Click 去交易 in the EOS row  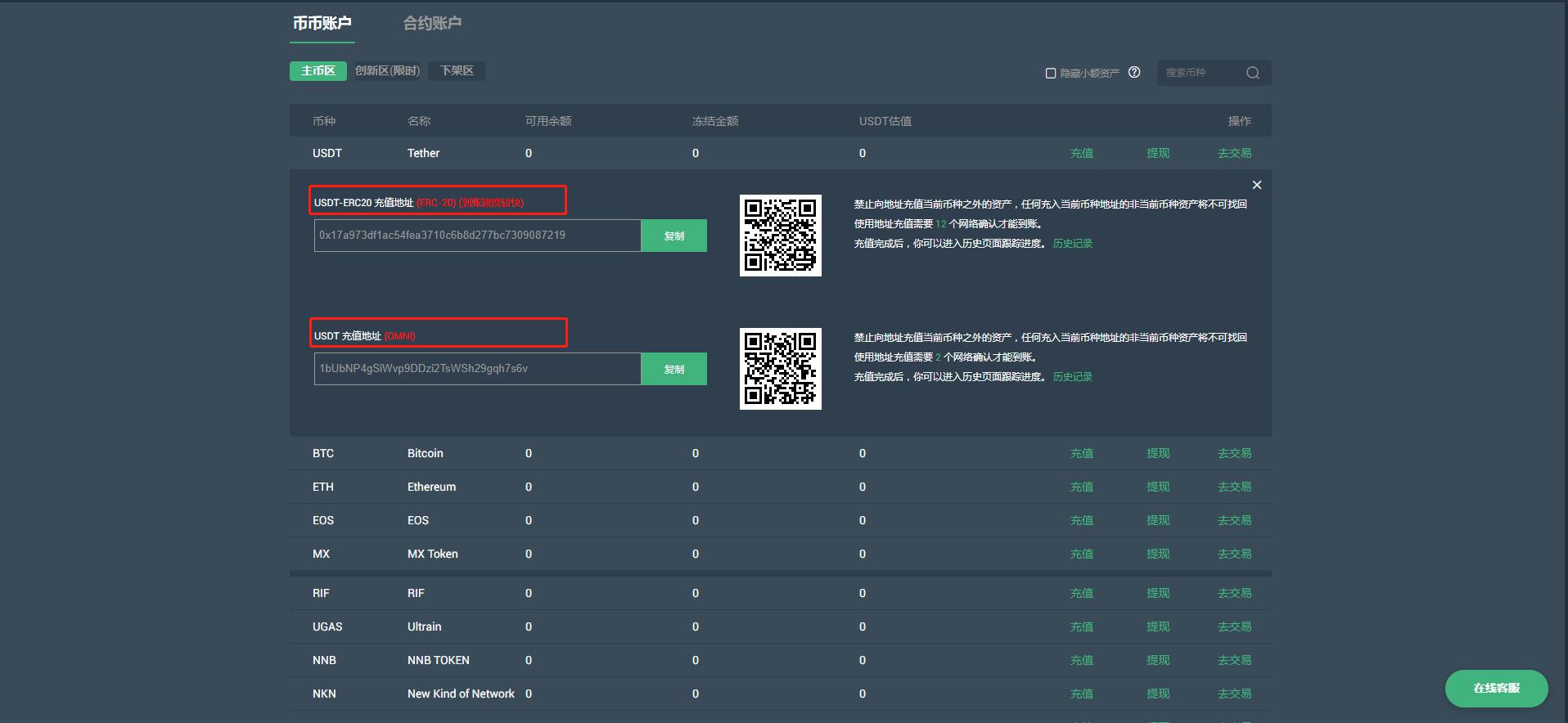[1235, 520]
